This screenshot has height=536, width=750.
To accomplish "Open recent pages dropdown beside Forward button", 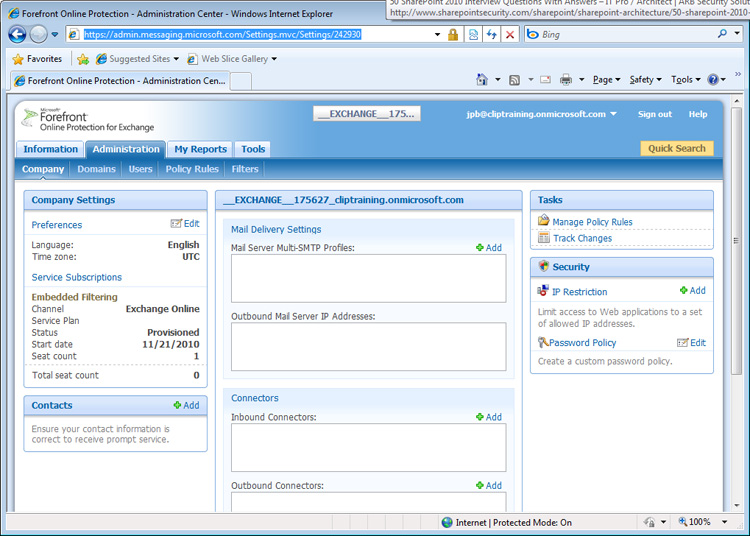I will [x=55, y=34].
